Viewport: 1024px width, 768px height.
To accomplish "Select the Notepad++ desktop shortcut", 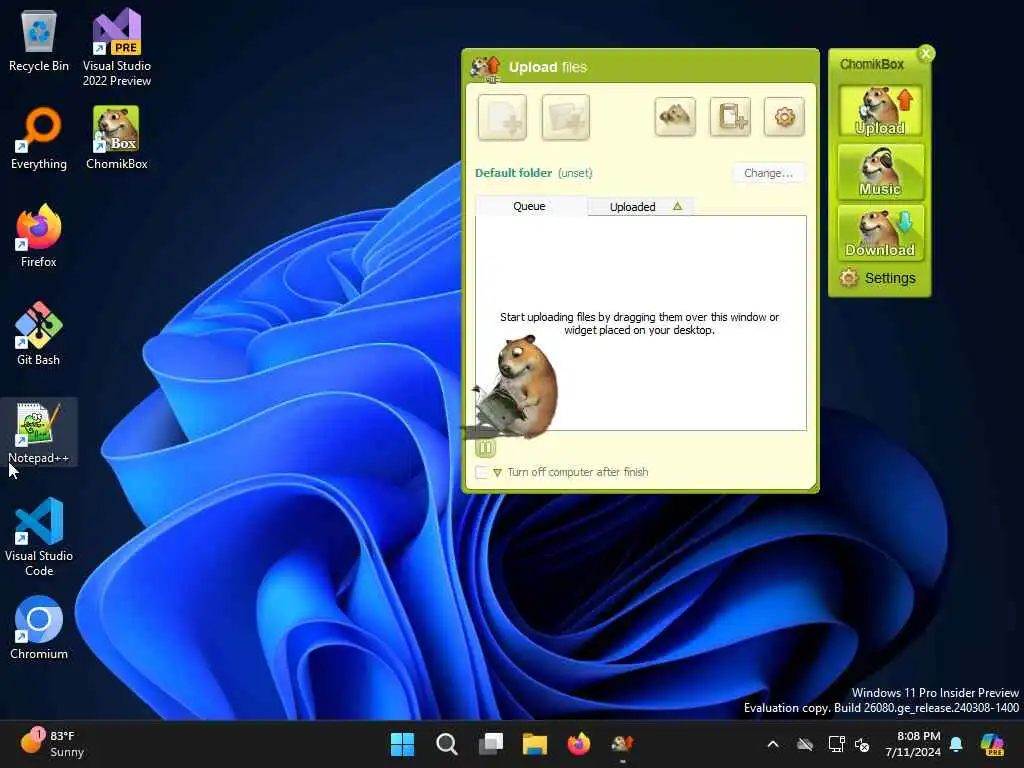I will pos(39,432).
